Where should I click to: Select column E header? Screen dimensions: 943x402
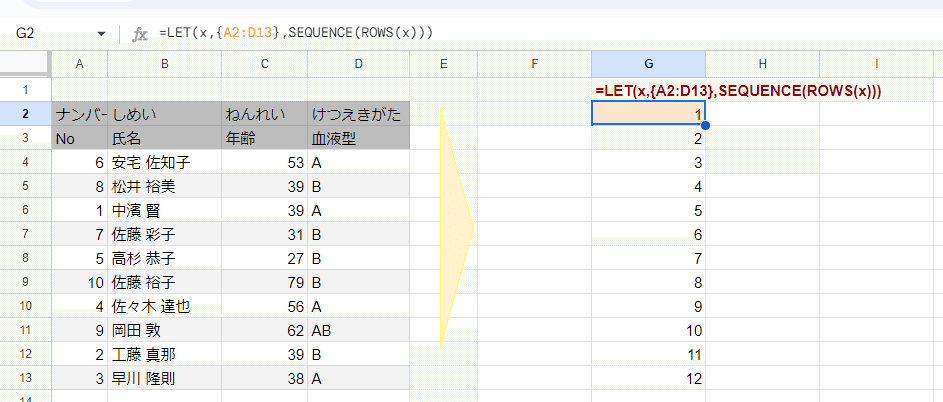[444, 64]
